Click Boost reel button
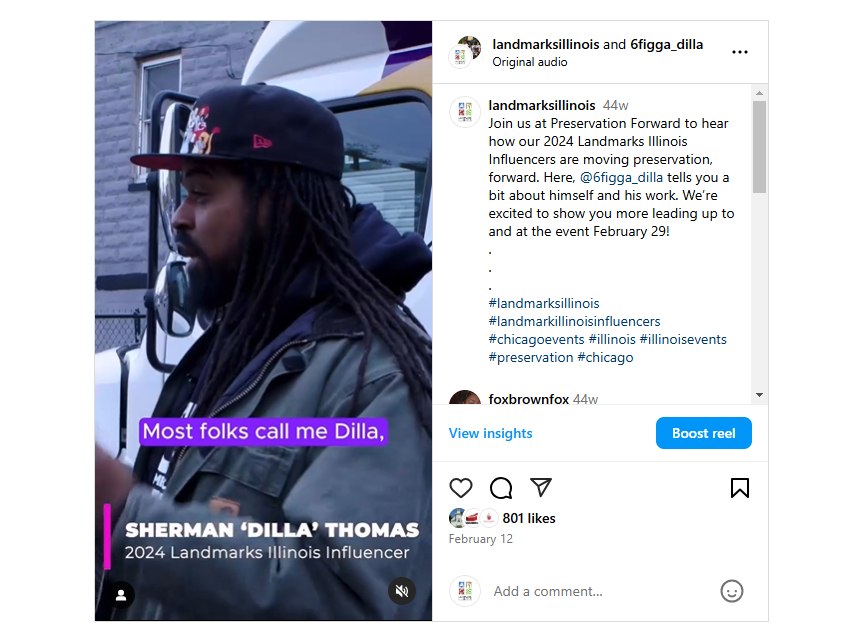Viewport: 859px width, 643px height. click(x=703, y=433)
